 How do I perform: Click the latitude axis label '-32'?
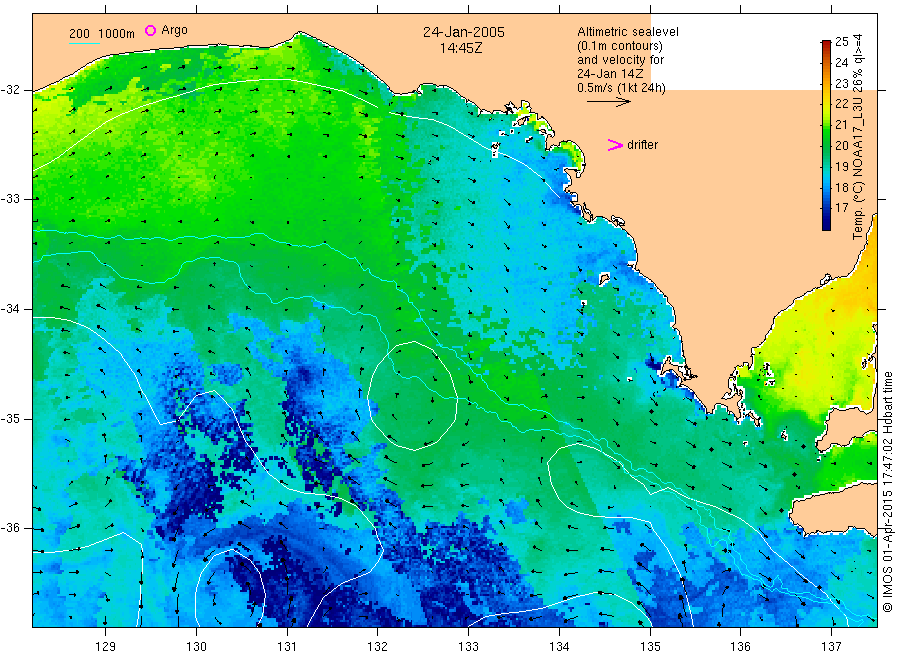[x=10, y=90]
